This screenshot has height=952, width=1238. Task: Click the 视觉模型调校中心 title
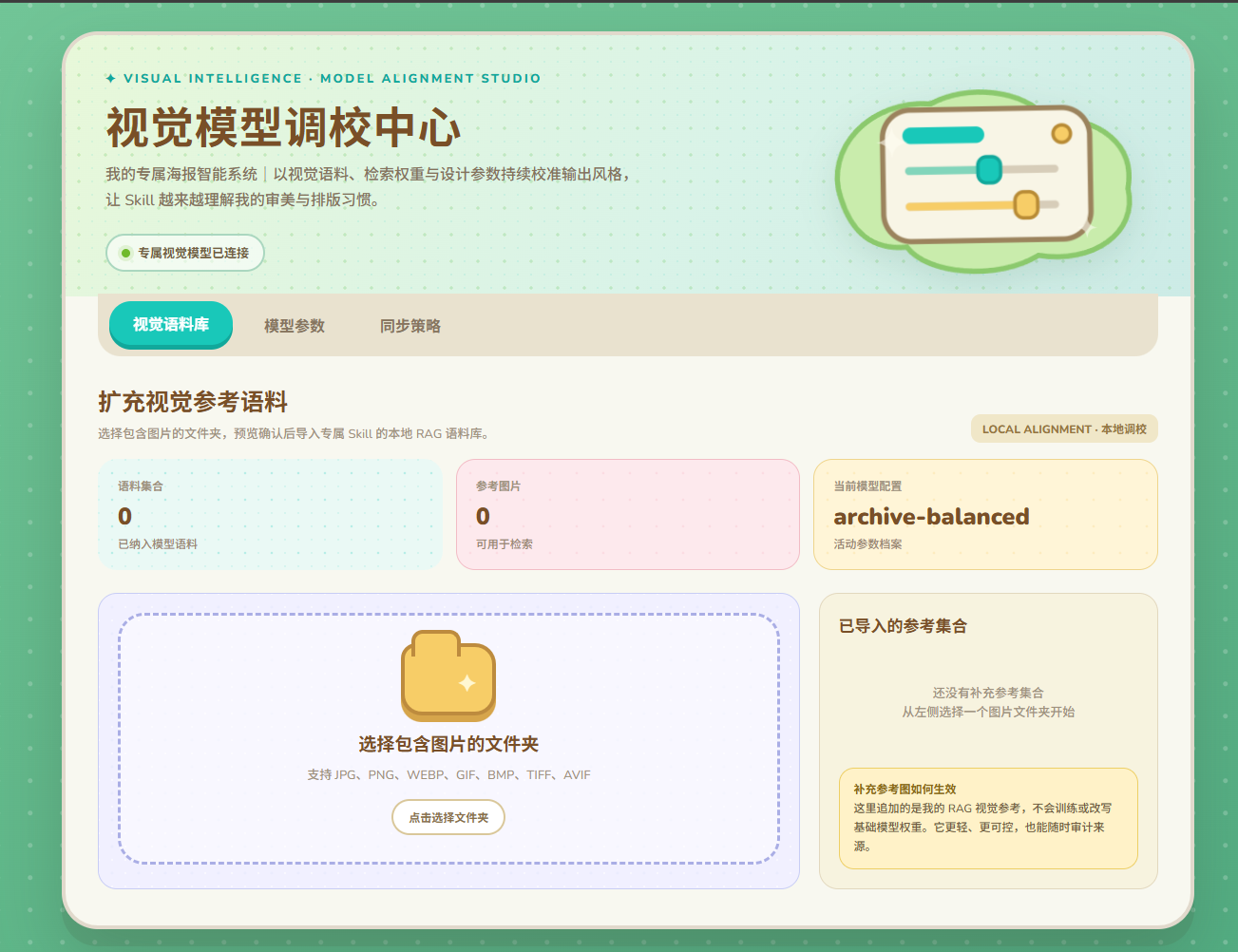(283, 127)
